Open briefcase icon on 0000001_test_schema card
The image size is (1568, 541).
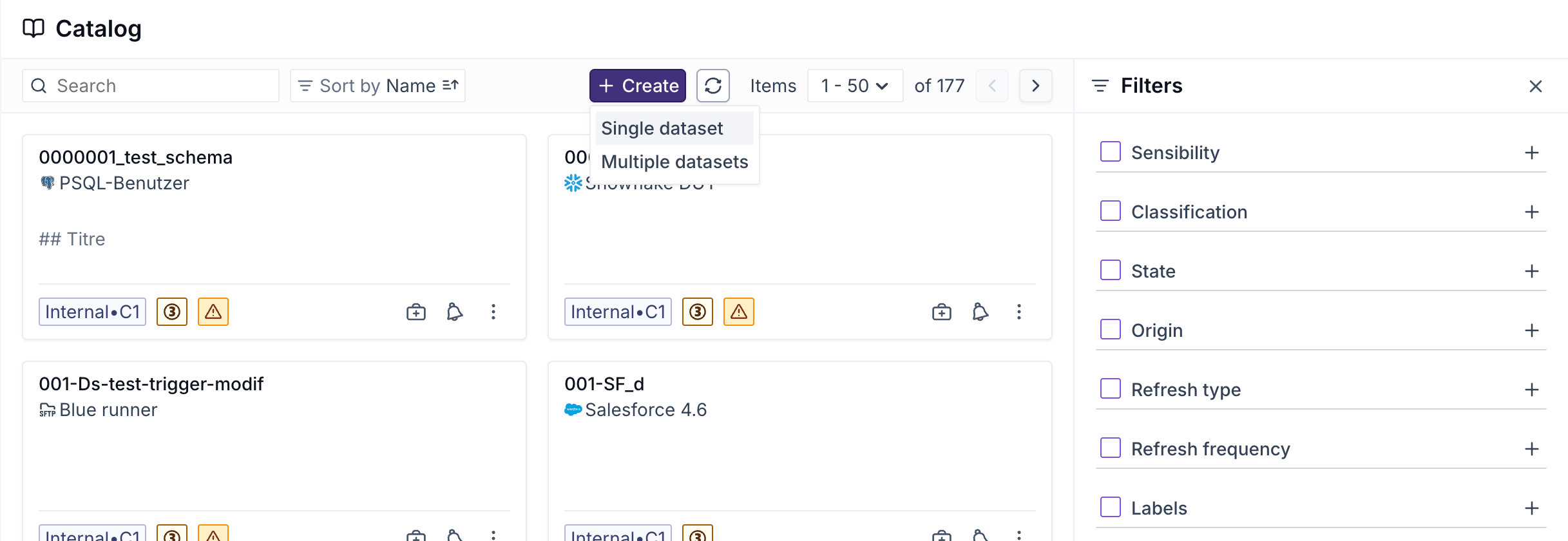tap(416, 312)
